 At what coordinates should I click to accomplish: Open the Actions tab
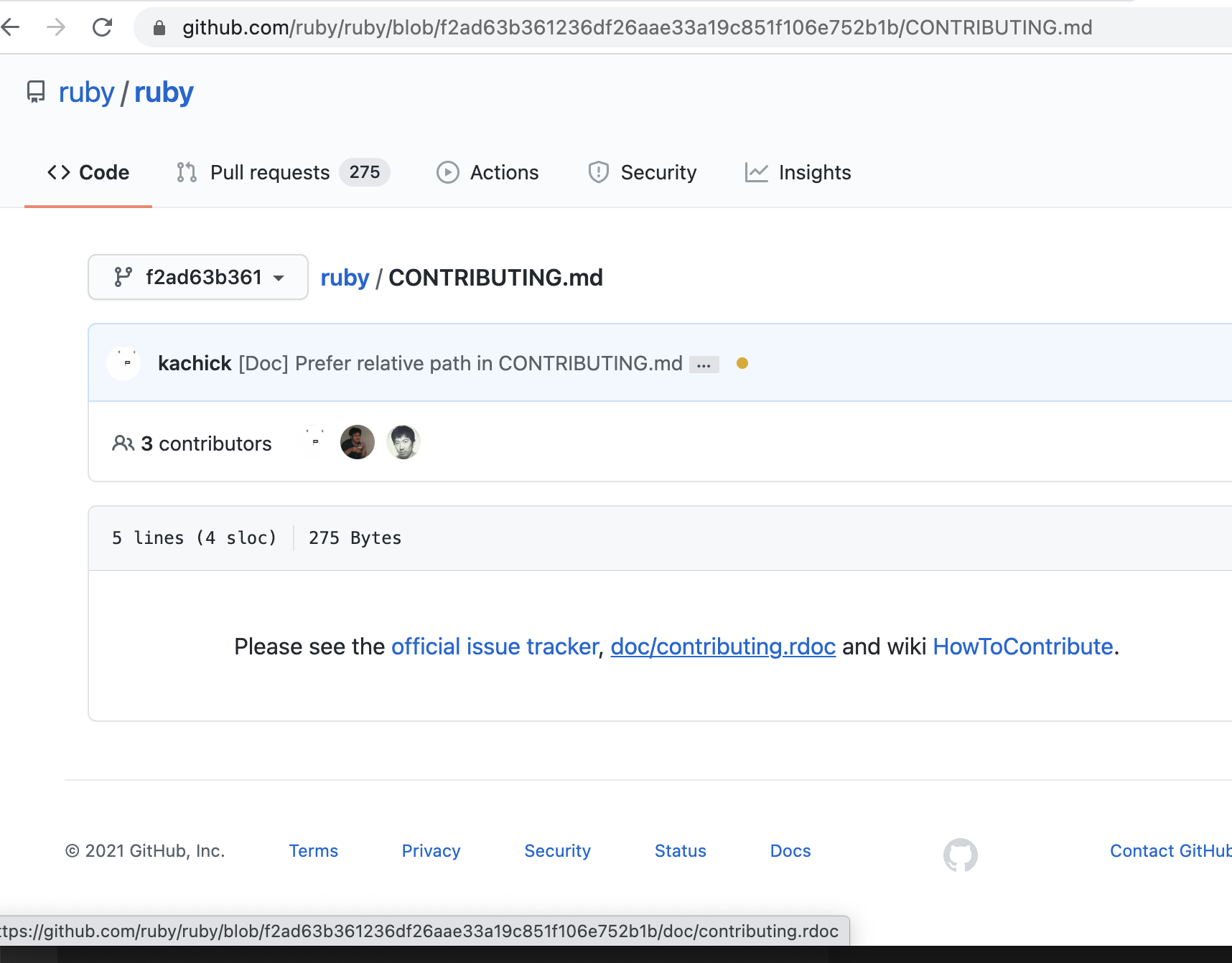(488, 172)
